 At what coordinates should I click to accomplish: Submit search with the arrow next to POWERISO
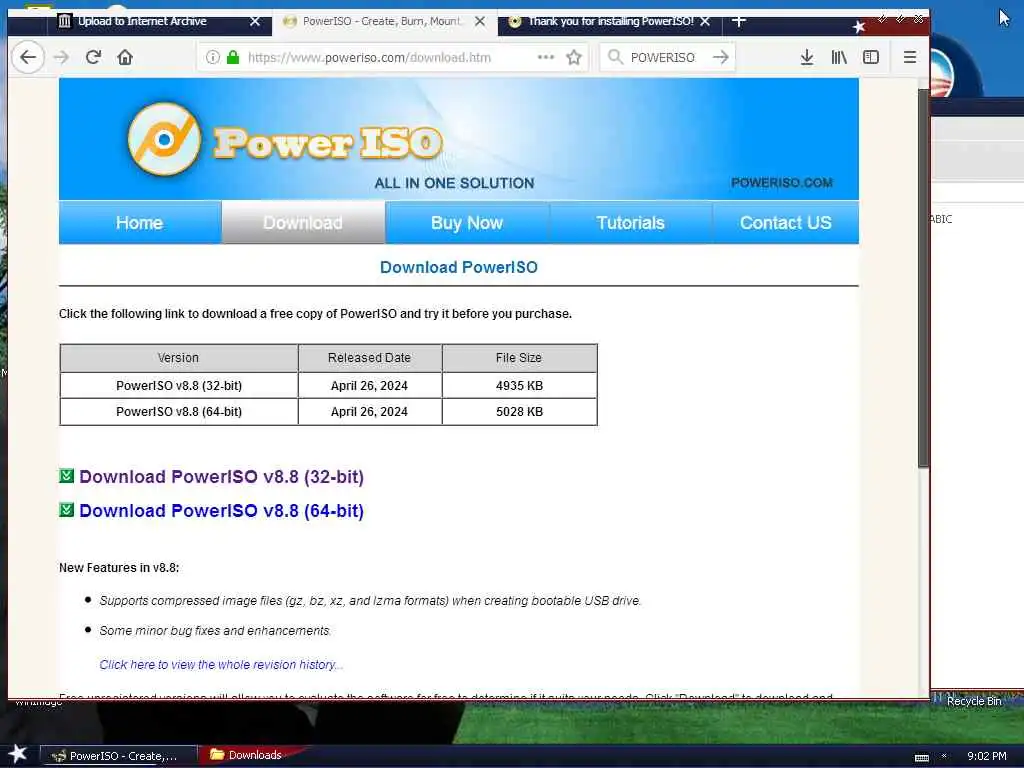pos(721,57)
